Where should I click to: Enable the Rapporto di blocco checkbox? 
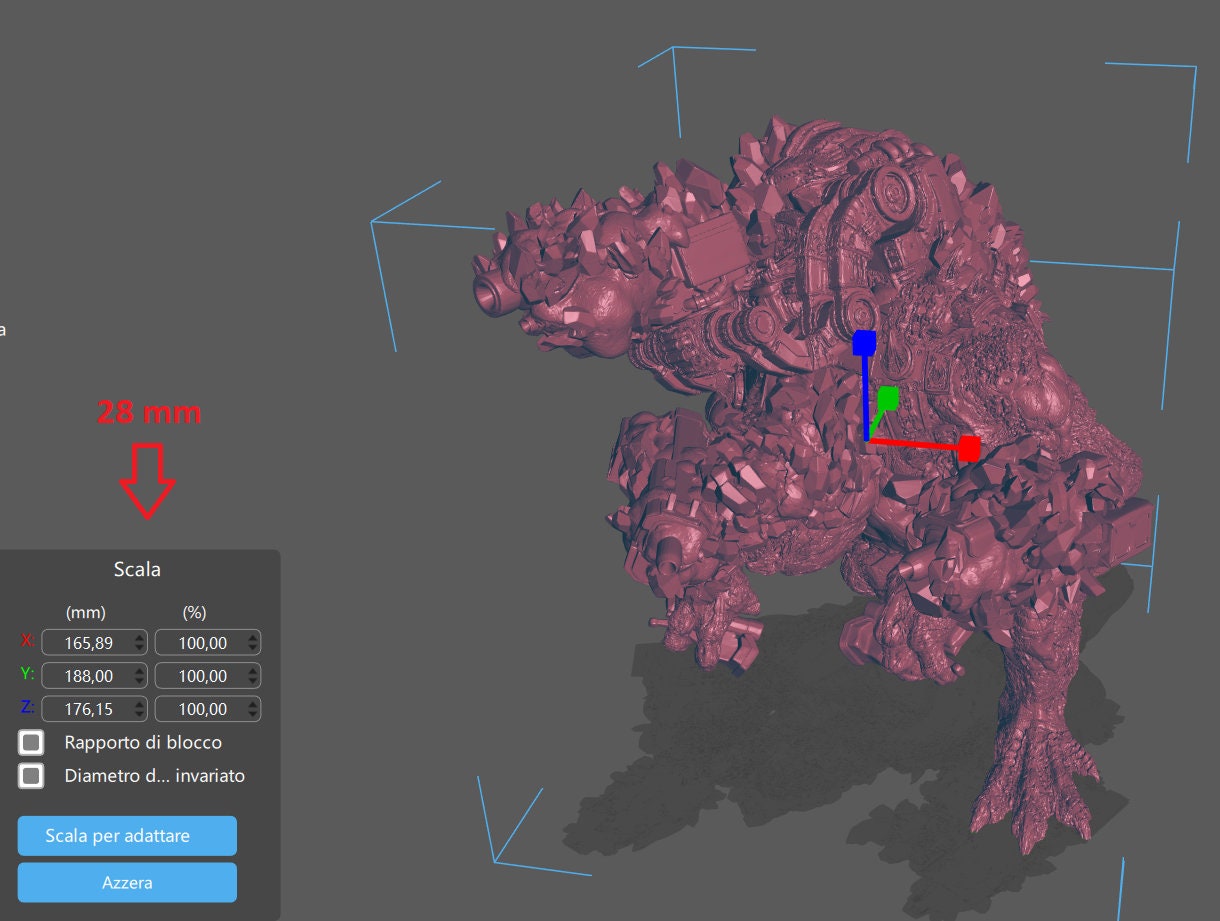pos(32,743)
